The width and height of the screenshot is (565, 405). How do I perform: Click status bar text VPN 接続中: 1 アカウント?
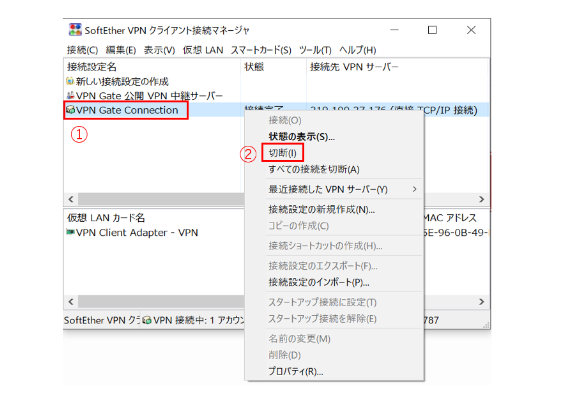tap(198, 320)
